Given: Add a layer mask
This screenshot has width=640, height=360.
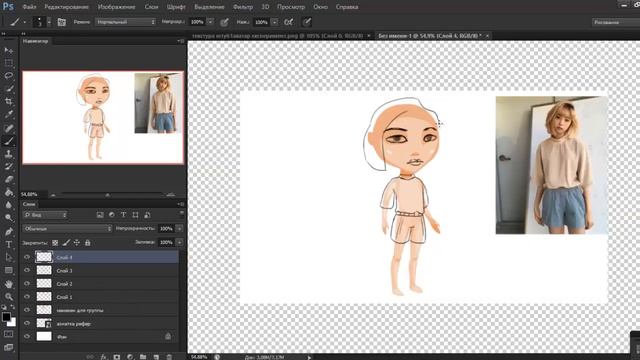Looking at the screenshot, I should pos(117,357).
